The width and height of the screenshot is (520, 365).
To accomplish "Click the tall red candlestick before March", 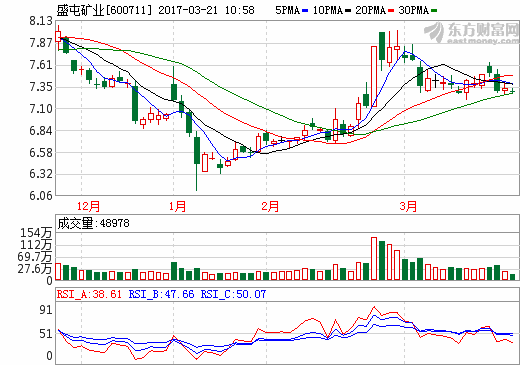I will [x=374, y=76].
